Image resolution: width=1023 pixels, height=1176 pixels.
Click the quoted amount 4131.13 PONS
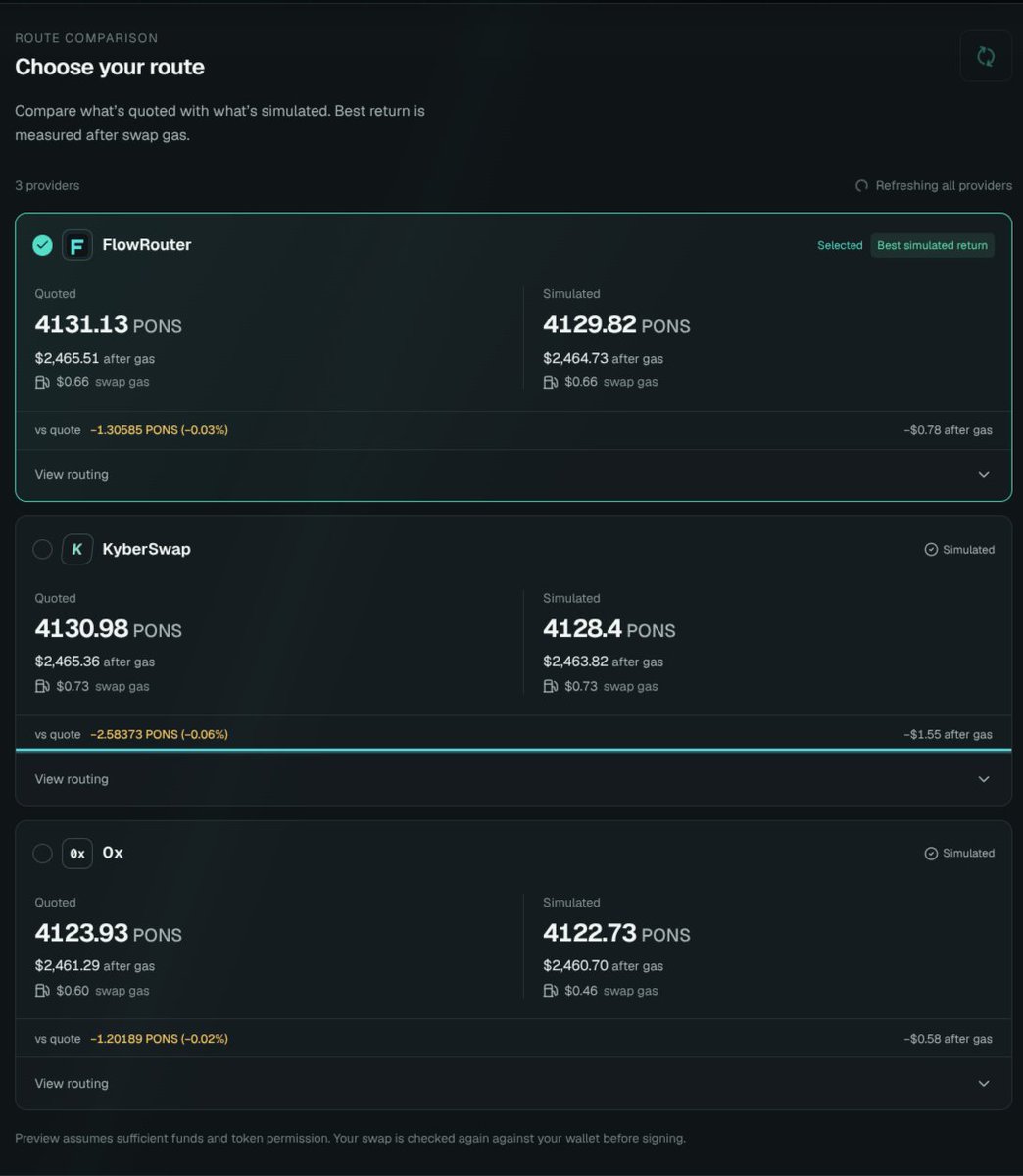coord(109,324)
